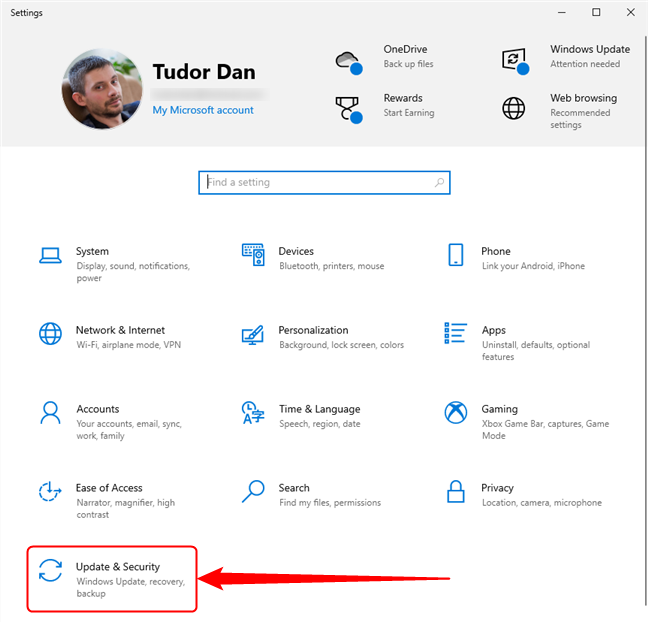Select the Search category title
Image resolution: width=648 pixels, height=622 pixels.
(x=294, y=488)
